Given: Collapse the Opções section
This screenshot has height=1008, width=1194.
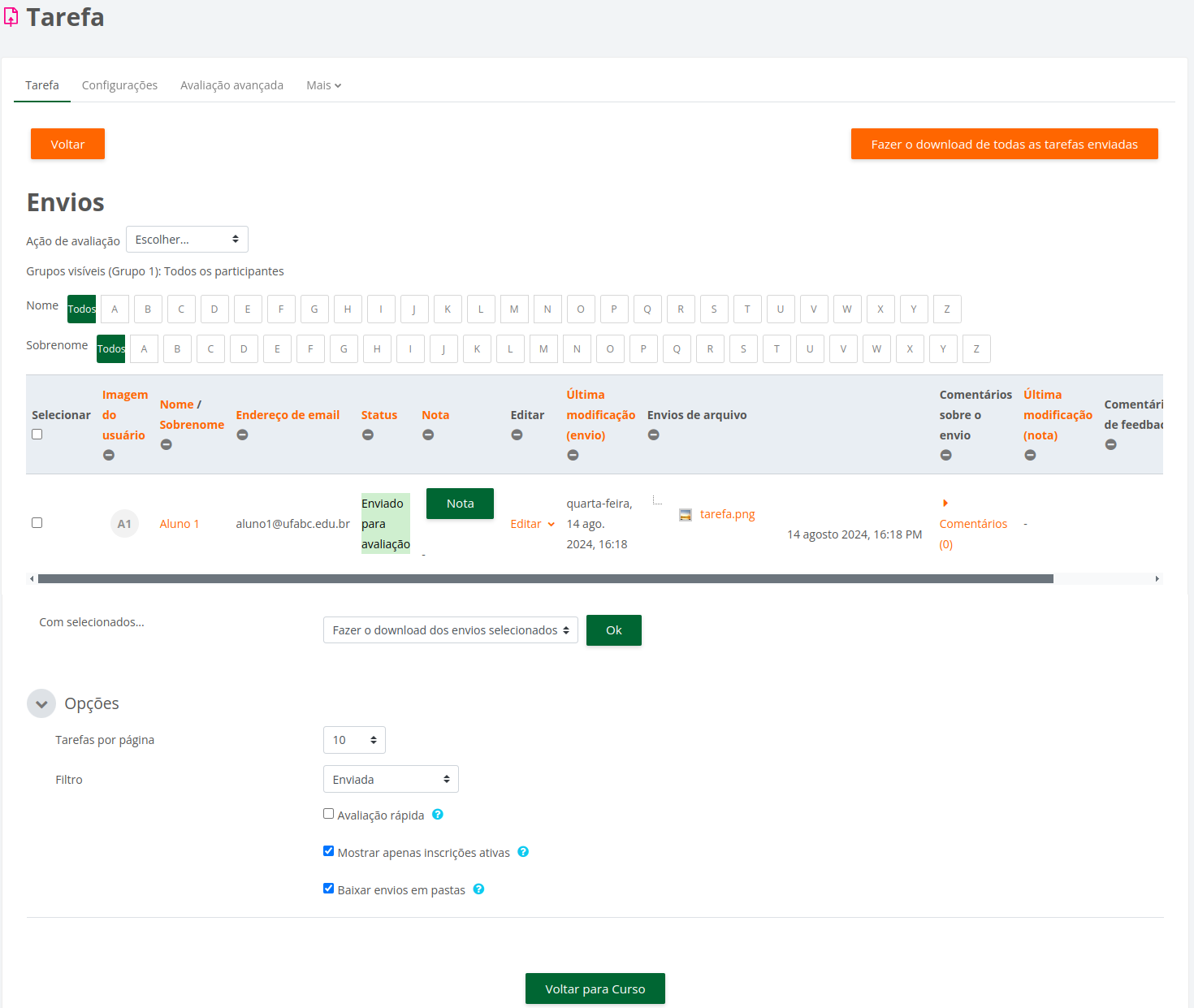Looking at the screenshot, I should 41,703.
